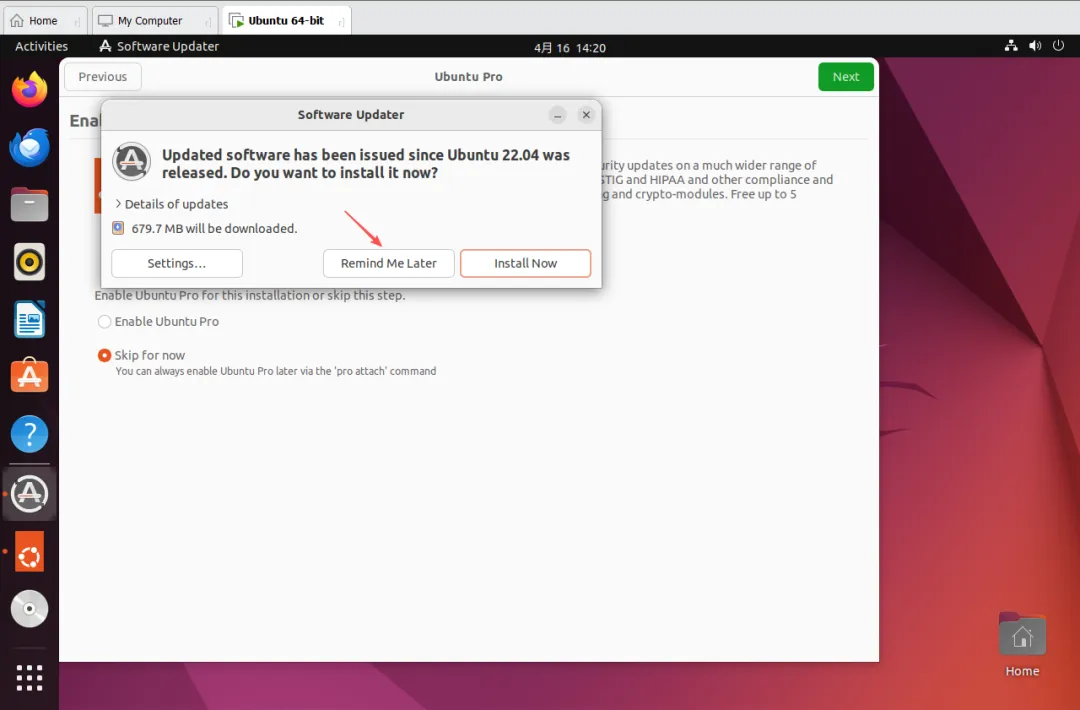Select Skip for now radio option
The image size is (1080, 710).
pos(105,355)
